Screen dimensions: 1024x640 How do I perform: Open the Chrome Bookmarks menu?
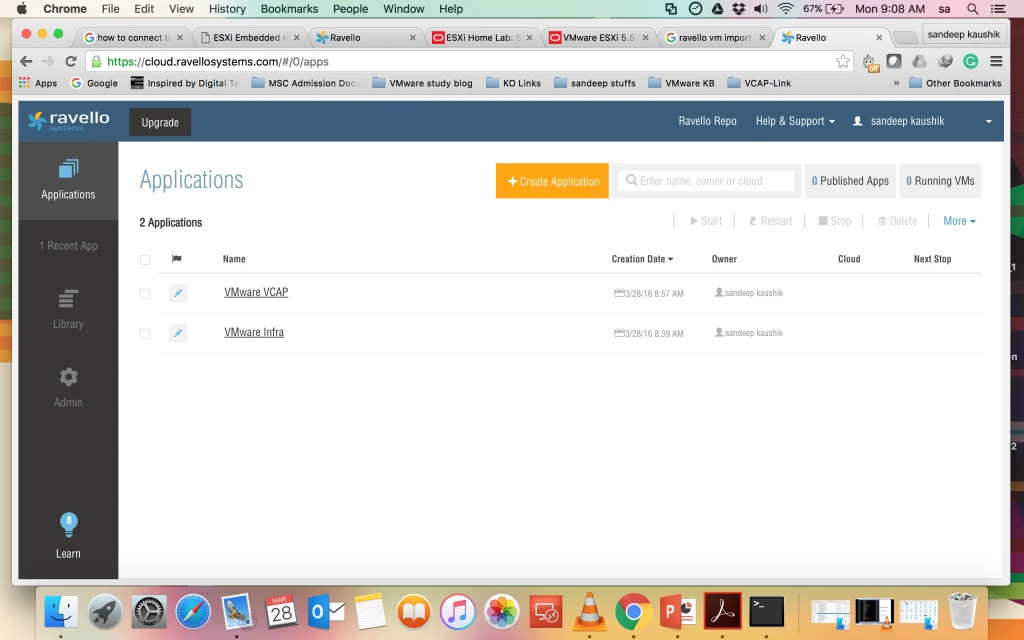tap(289, 8)
